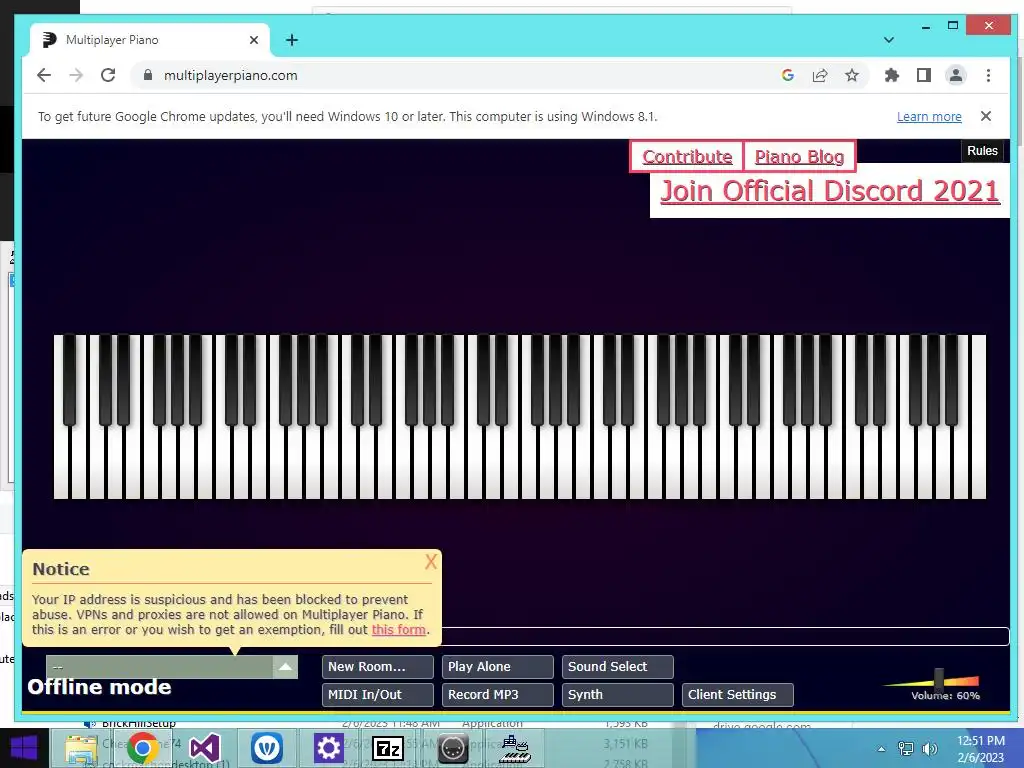
Task: Toggle Chrome side panel icon
Action: click(923, 75)
